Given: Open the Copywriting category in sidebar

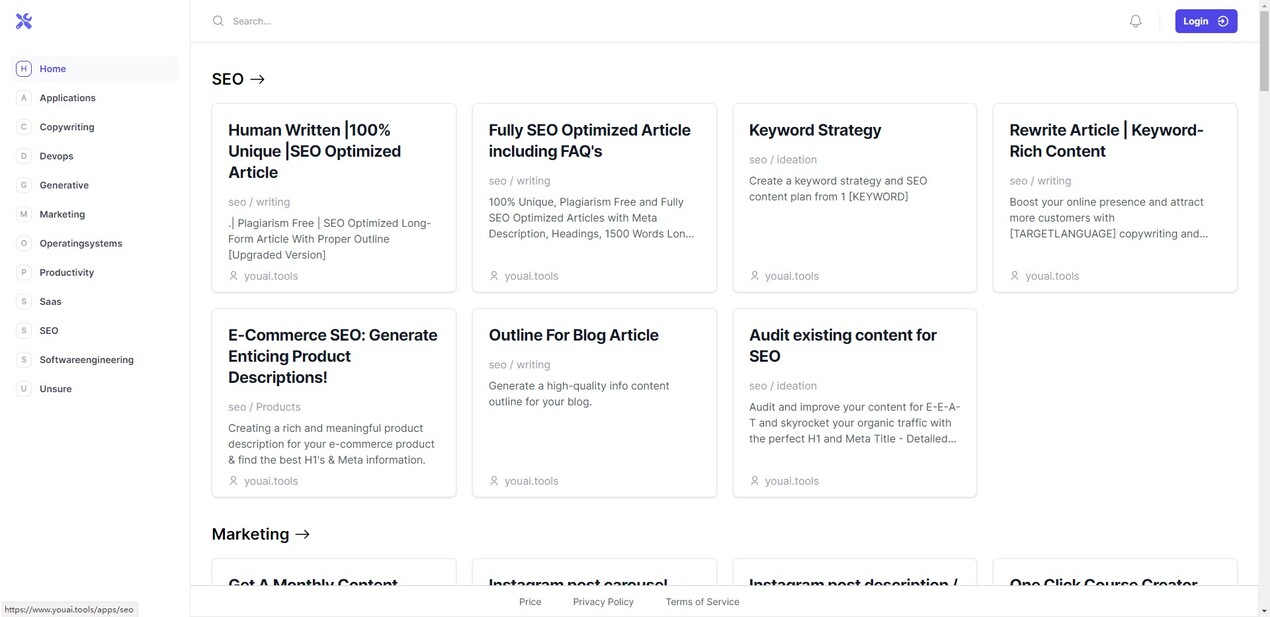Looking at the screenshot, I should 67,127.
